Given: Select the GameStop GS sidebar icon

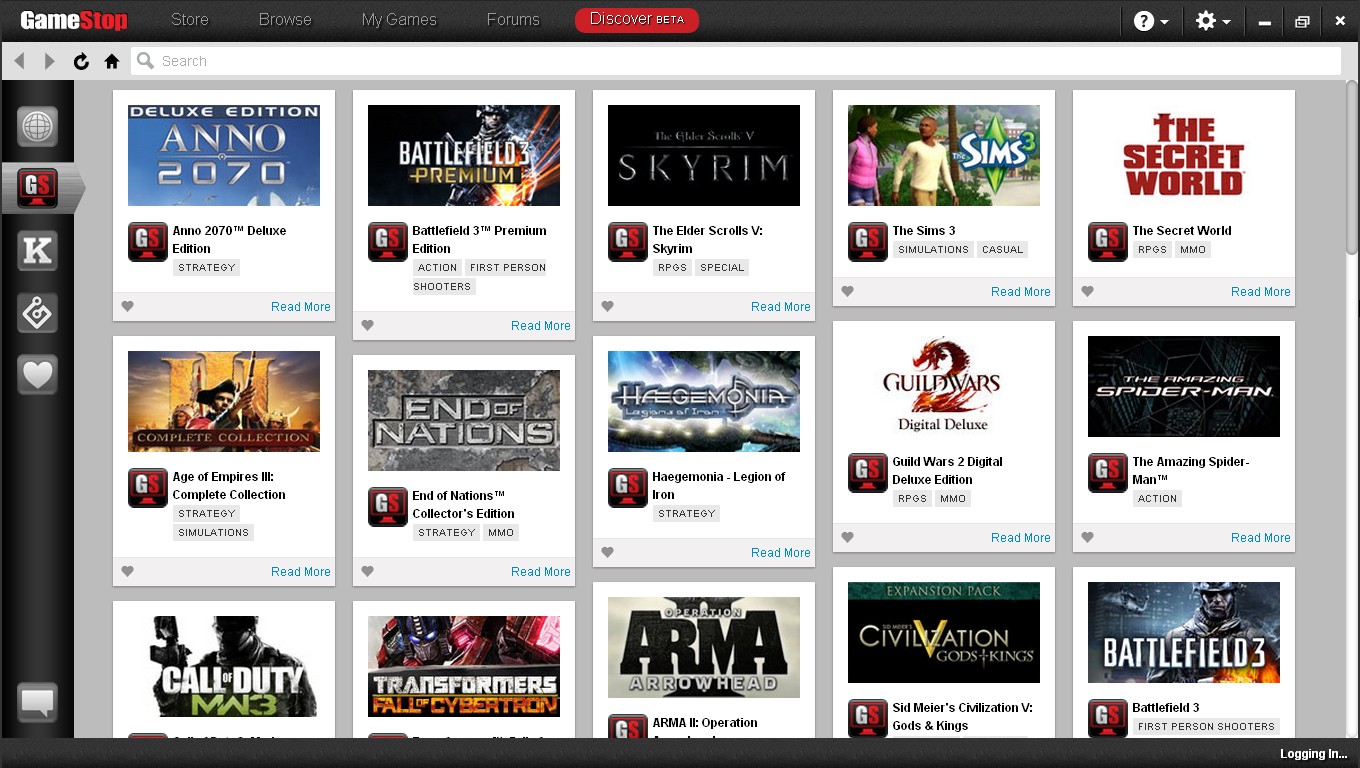Looking at the screenshot, I should [x=37, y=188].
